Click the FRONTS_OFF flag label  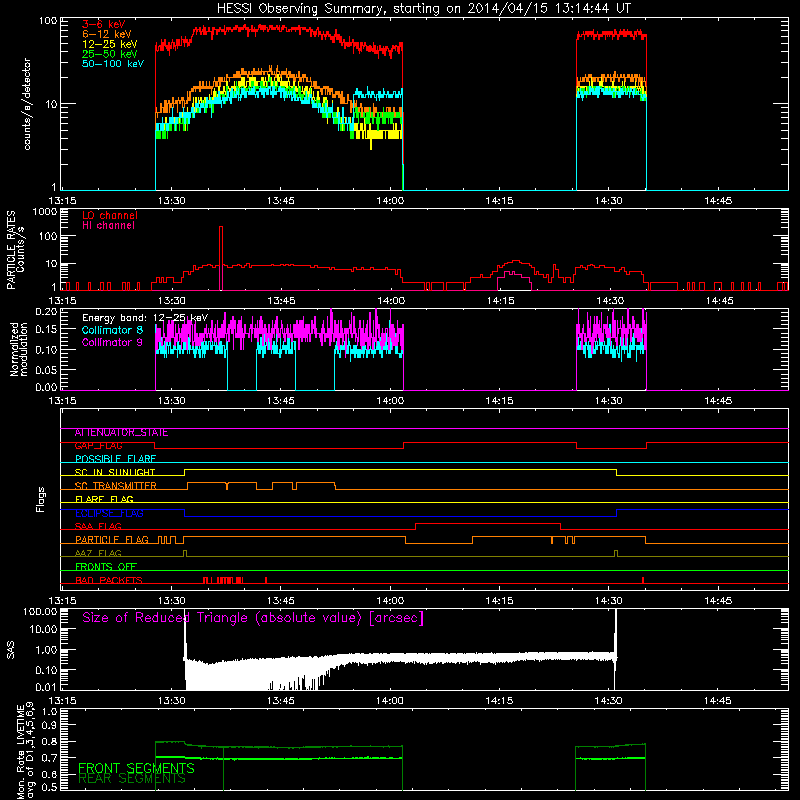coord(106,567)
